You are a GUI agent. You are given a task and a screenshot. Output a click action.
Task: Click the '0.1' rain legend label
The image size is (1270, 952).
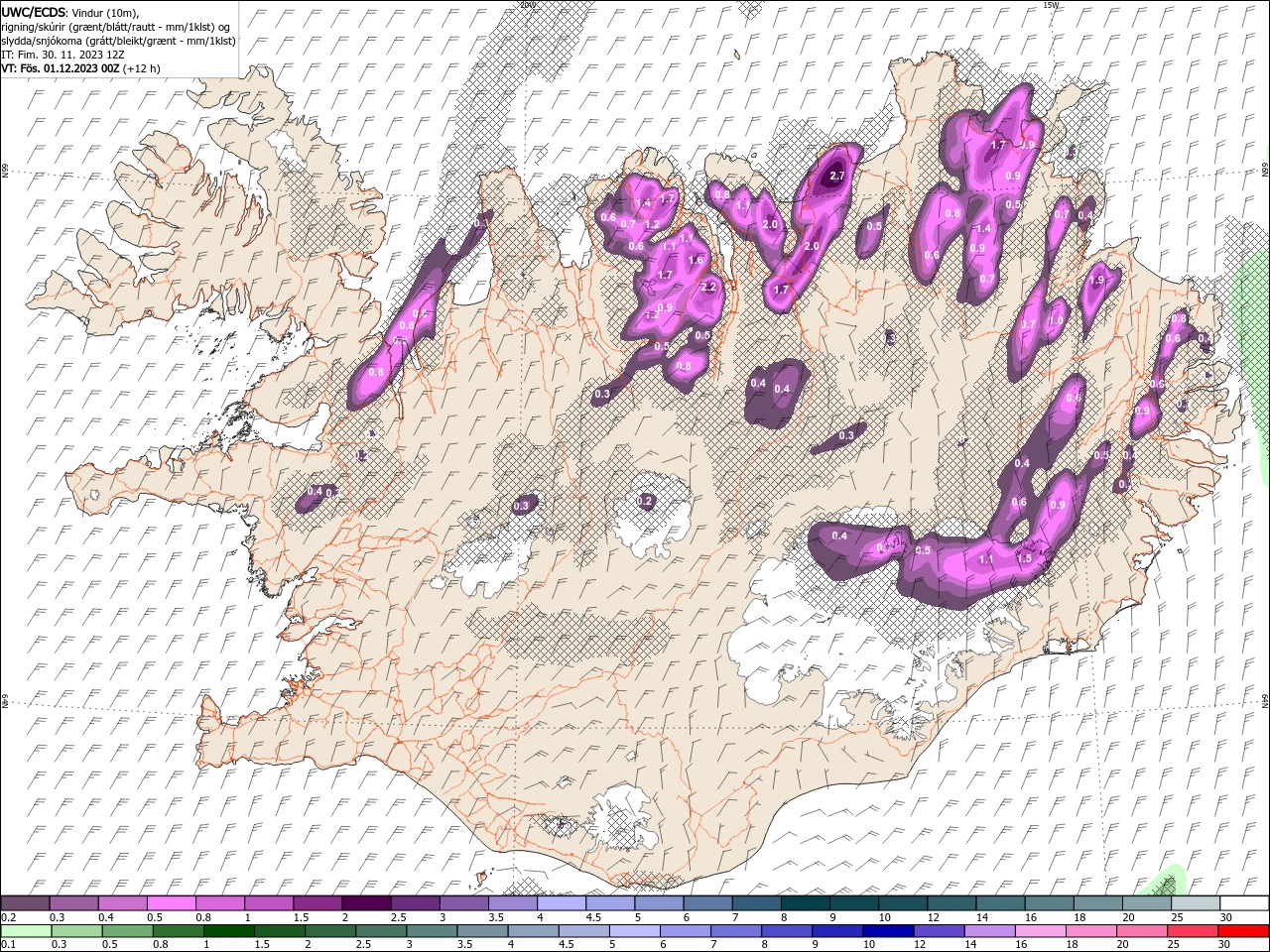[x=8, y=945]
